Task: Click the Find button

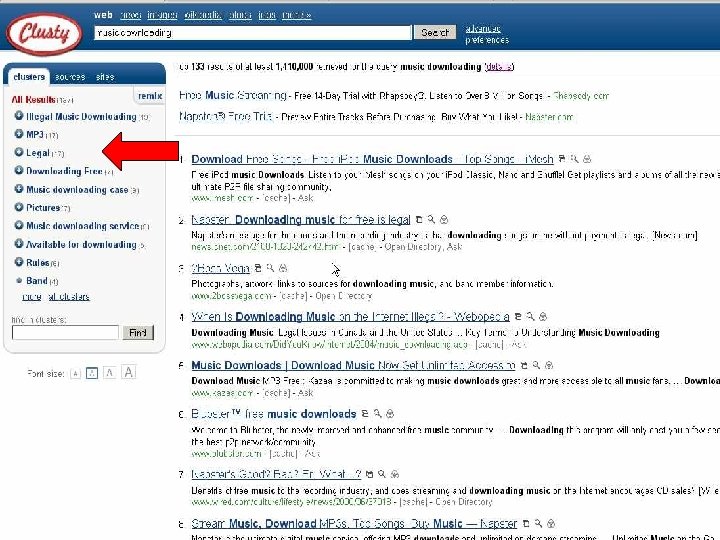Action: pos(138,332)
